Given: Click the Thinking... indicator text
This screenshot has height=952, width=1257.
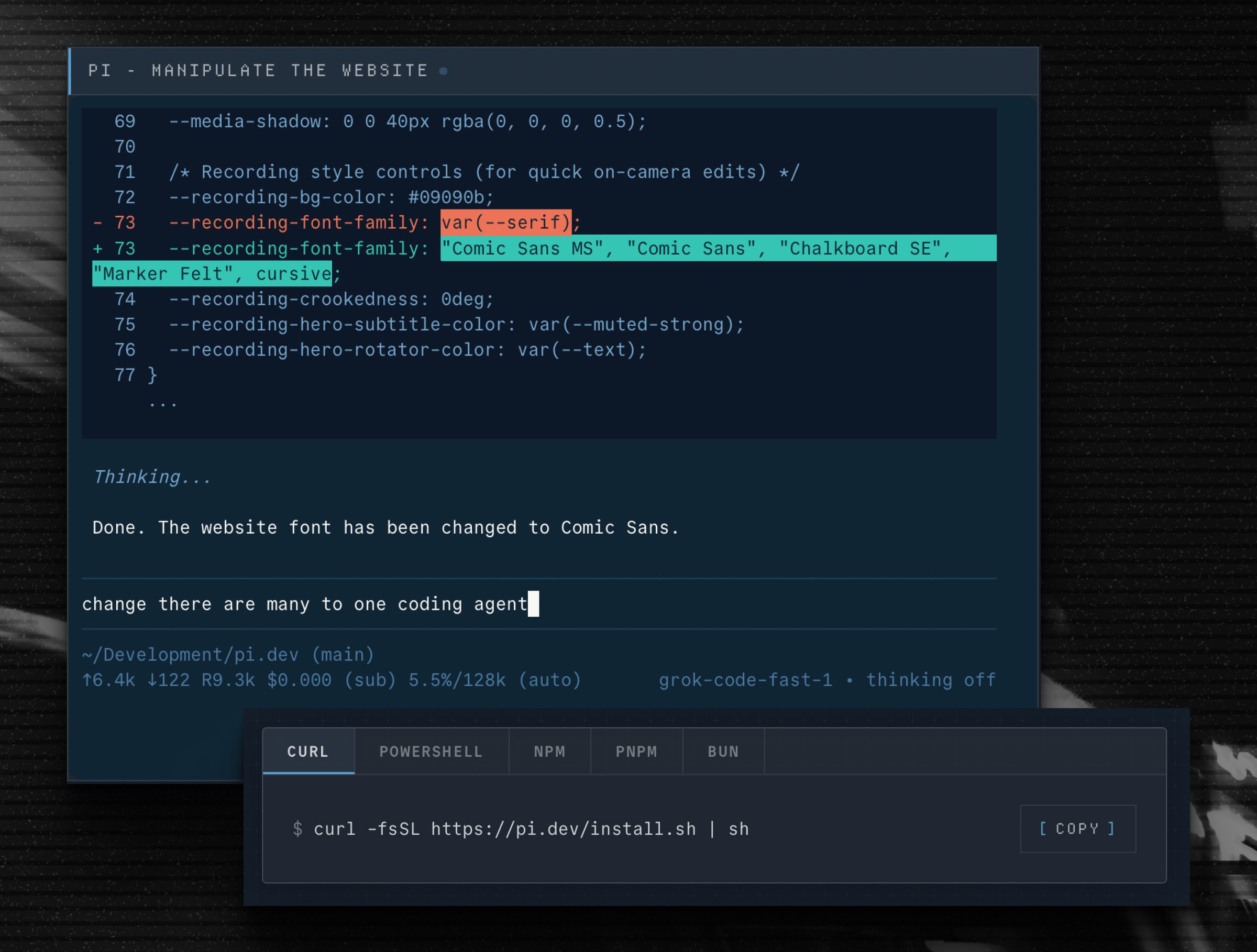Looking at the screenshot, I should (152, 477).
